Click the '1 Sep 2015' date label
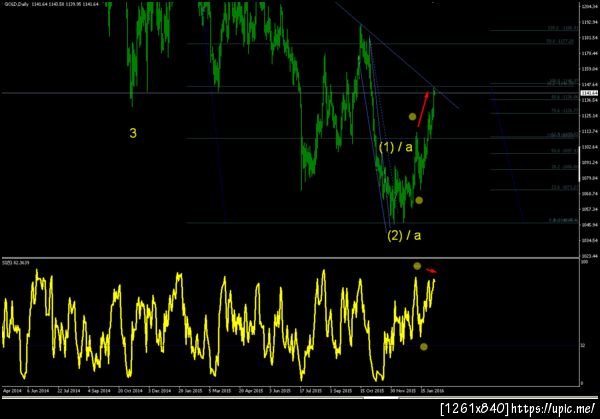The width and height of the screenshot is (600, 419). pyautogui.click(x=341, y=391)
